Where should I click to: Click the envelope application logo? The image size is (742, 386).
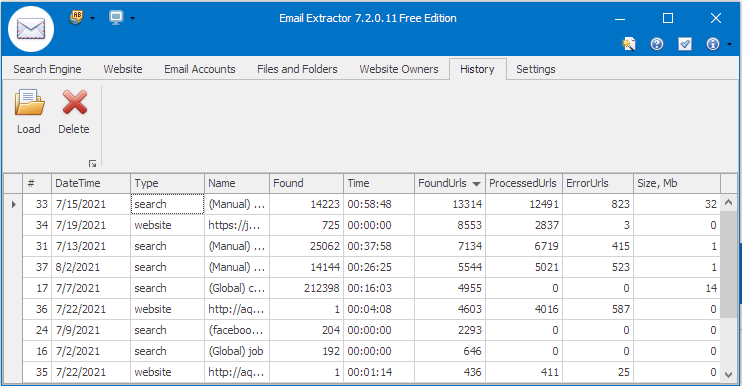[x=31, y=29]
